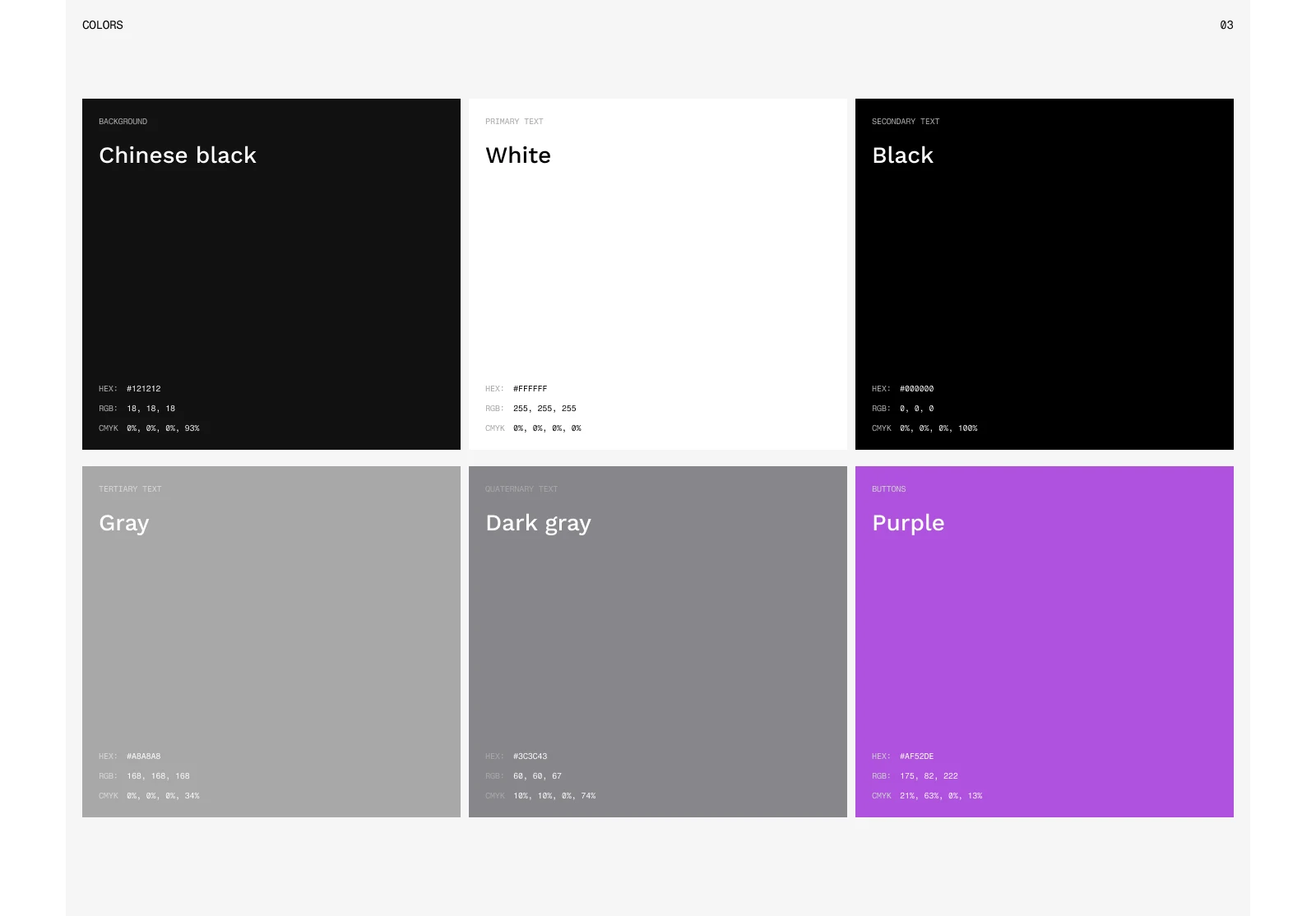Click the page number 03
The height and width of the screenshot is (916, 1316).
click(1226, 25)
